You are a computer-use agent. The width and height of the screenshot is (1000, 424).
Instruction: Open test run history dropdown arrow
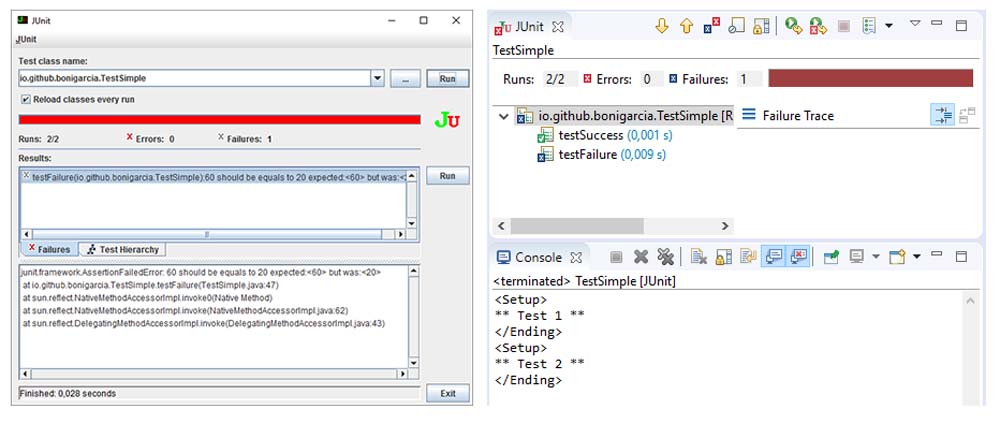(x=889, y=26)
